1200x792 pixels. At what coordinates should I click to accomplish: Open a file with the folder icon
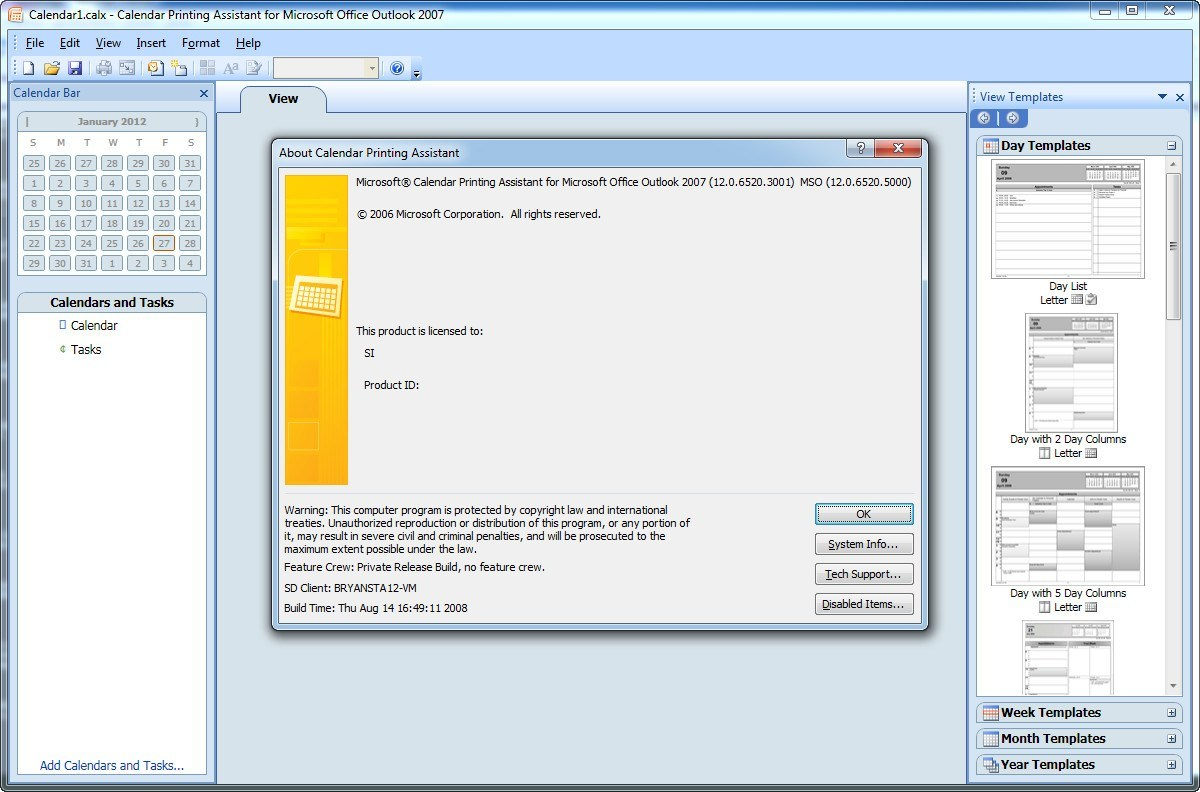(52, 68)
